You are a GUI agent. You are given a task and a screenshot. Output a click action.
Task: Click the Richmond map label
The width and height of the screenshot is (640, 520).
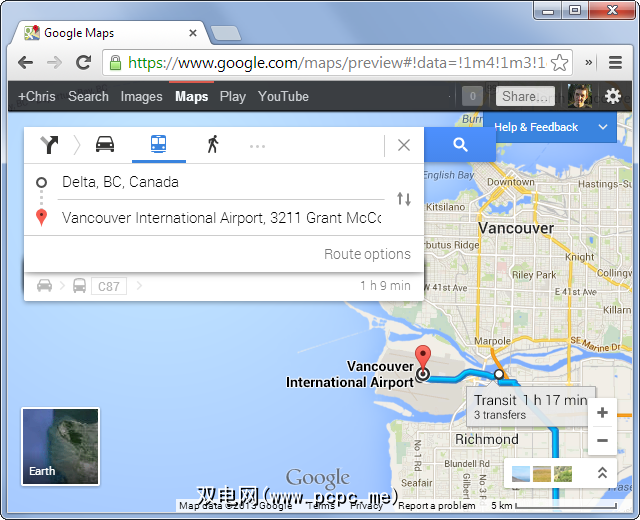[487, 439]
